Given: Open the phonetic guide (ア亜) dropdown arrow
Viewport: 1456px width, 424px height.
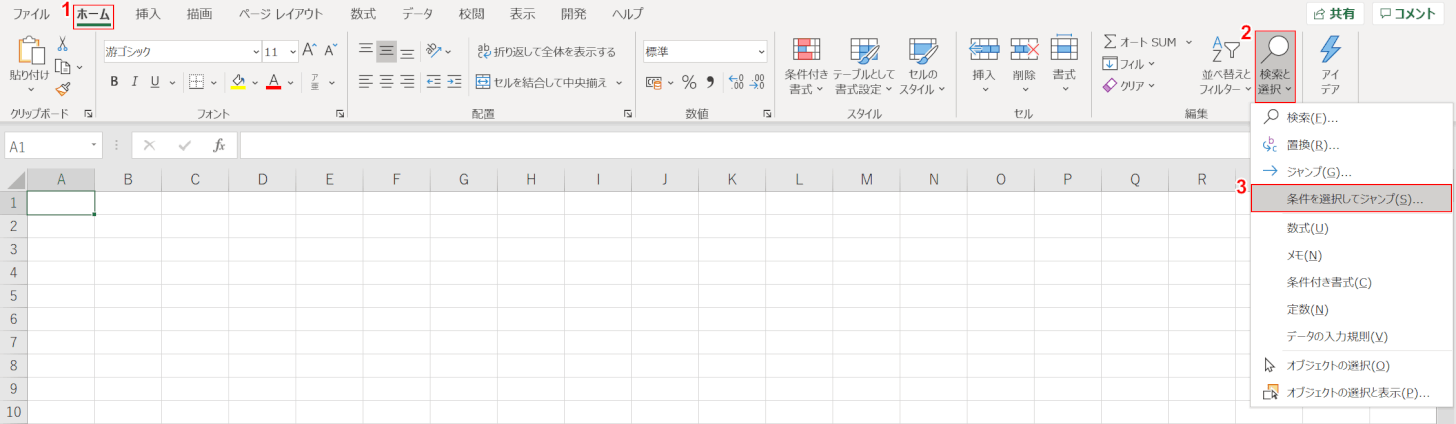Looking at the screenshot, I should click(330, 82).
